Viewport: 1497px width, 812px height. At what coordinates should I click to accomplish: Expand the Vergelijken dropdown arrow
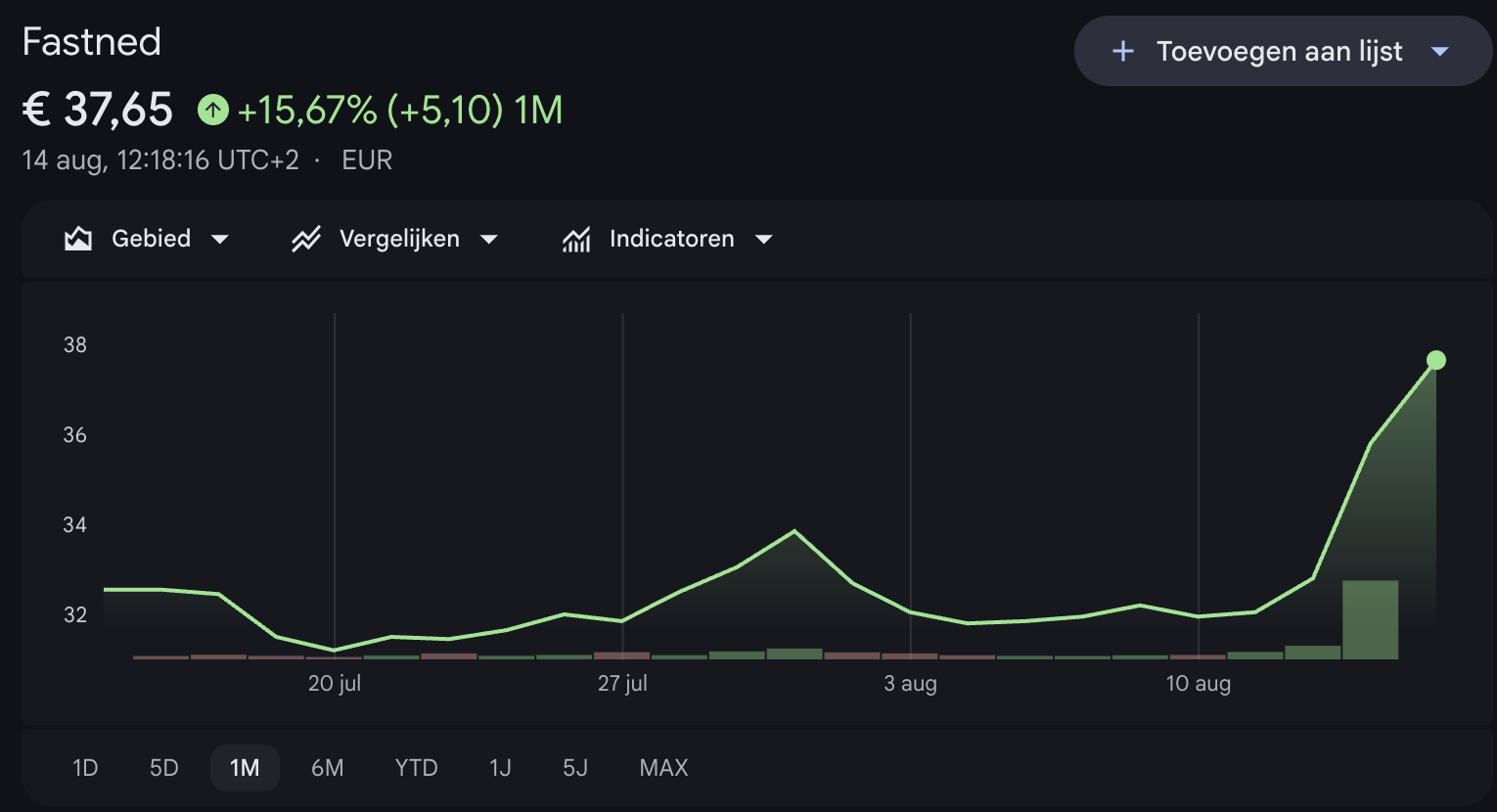click(489, 240)
